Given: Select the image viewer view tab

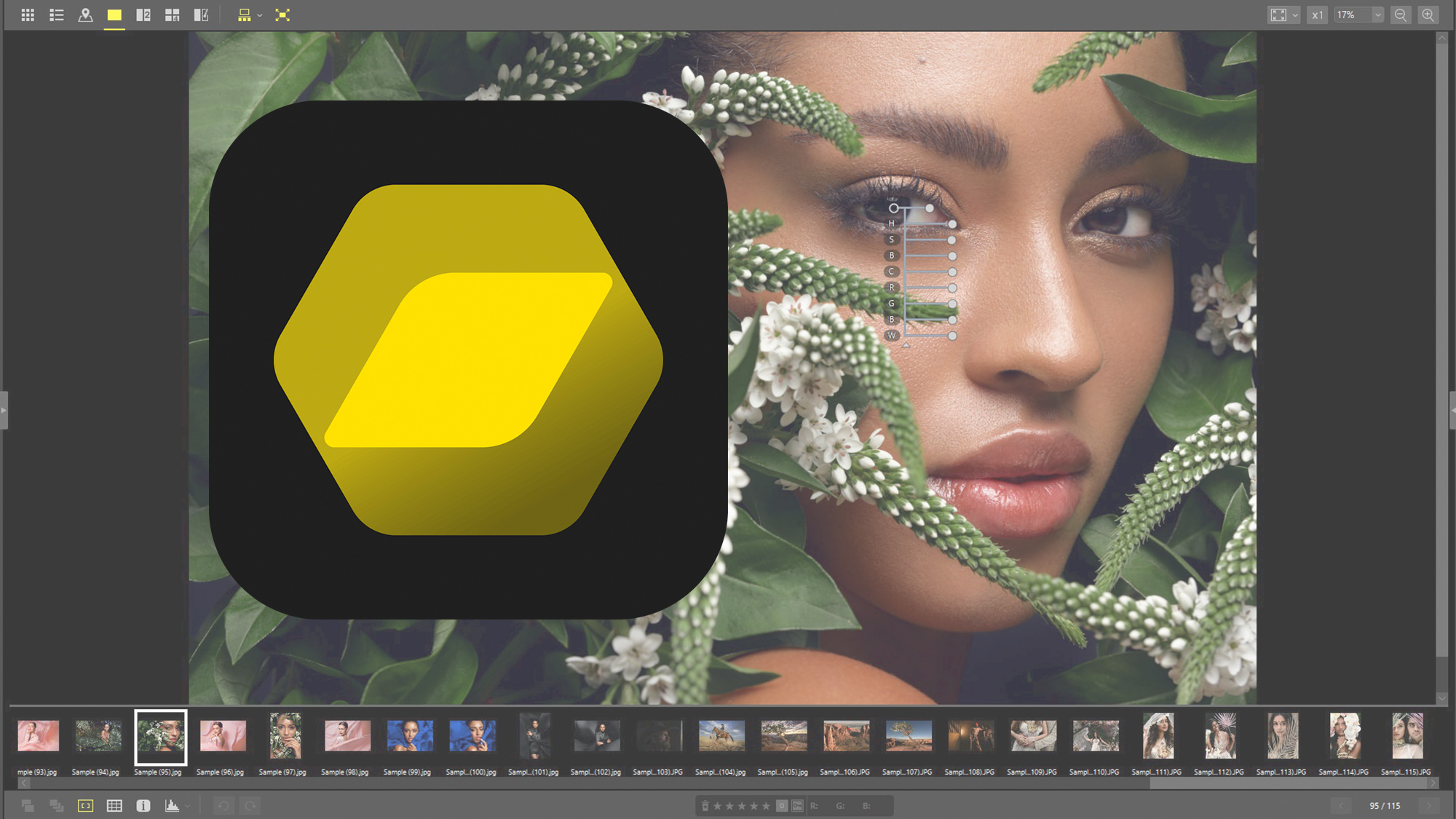Looking at the screenshot, I should click(114, 15).
